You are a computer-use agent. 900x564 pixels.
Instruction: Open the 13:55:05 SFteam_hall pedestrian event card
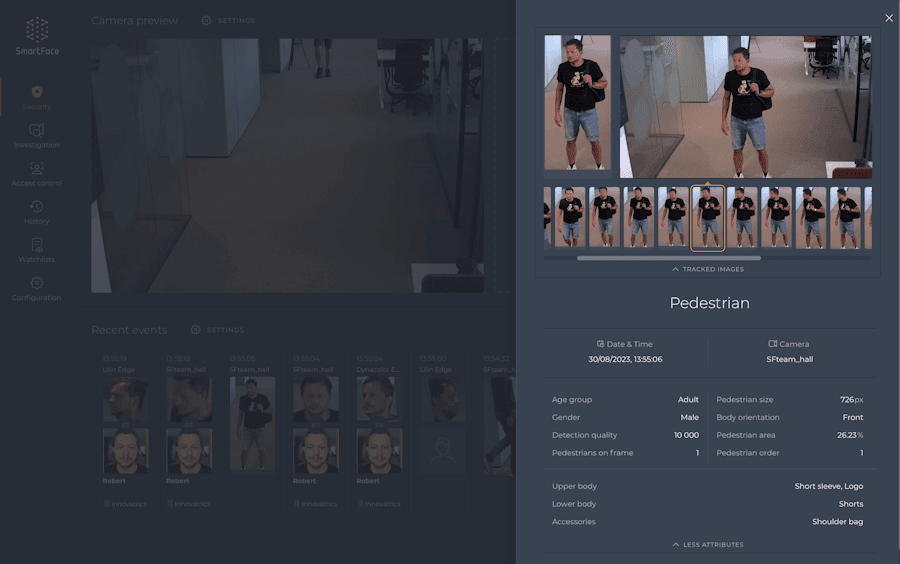coord(252,433)
